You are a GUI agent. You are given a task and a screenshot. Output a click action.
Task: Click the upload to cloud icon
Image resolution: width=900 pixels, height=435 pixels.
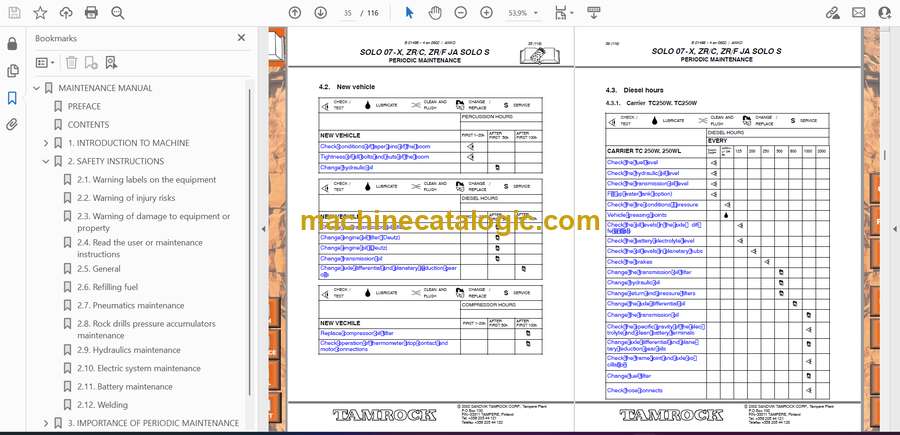[66, 13]
